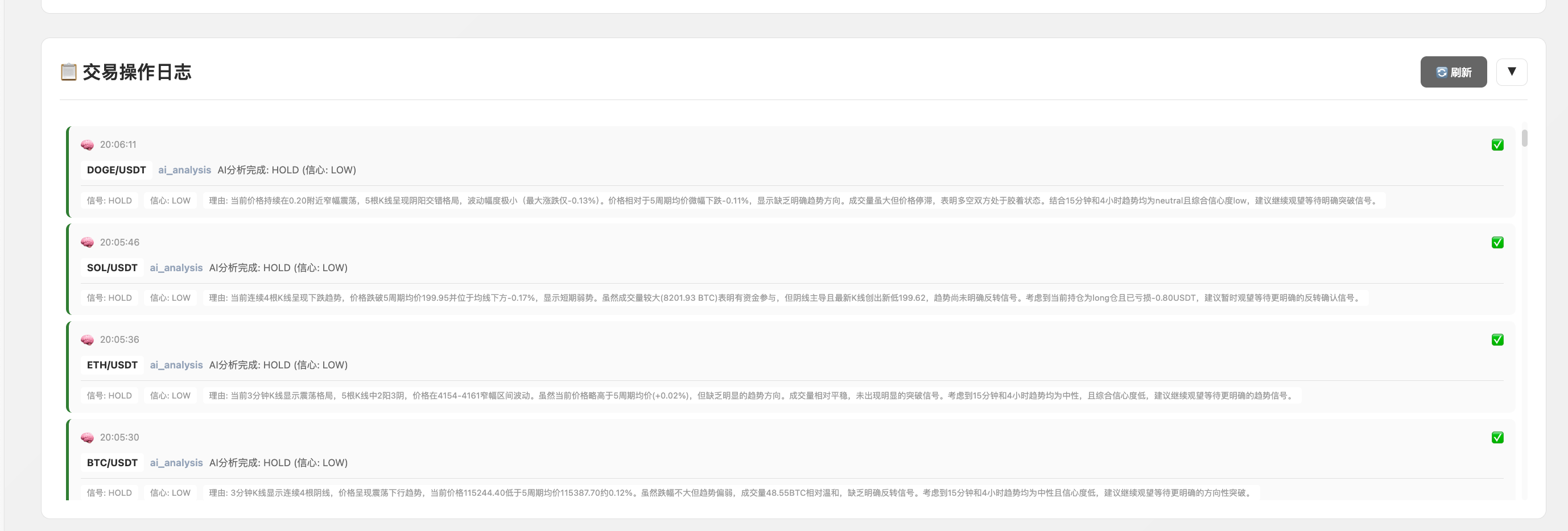
Task: Click the 20:05:46 timestamp
Action: pos(119,242)
